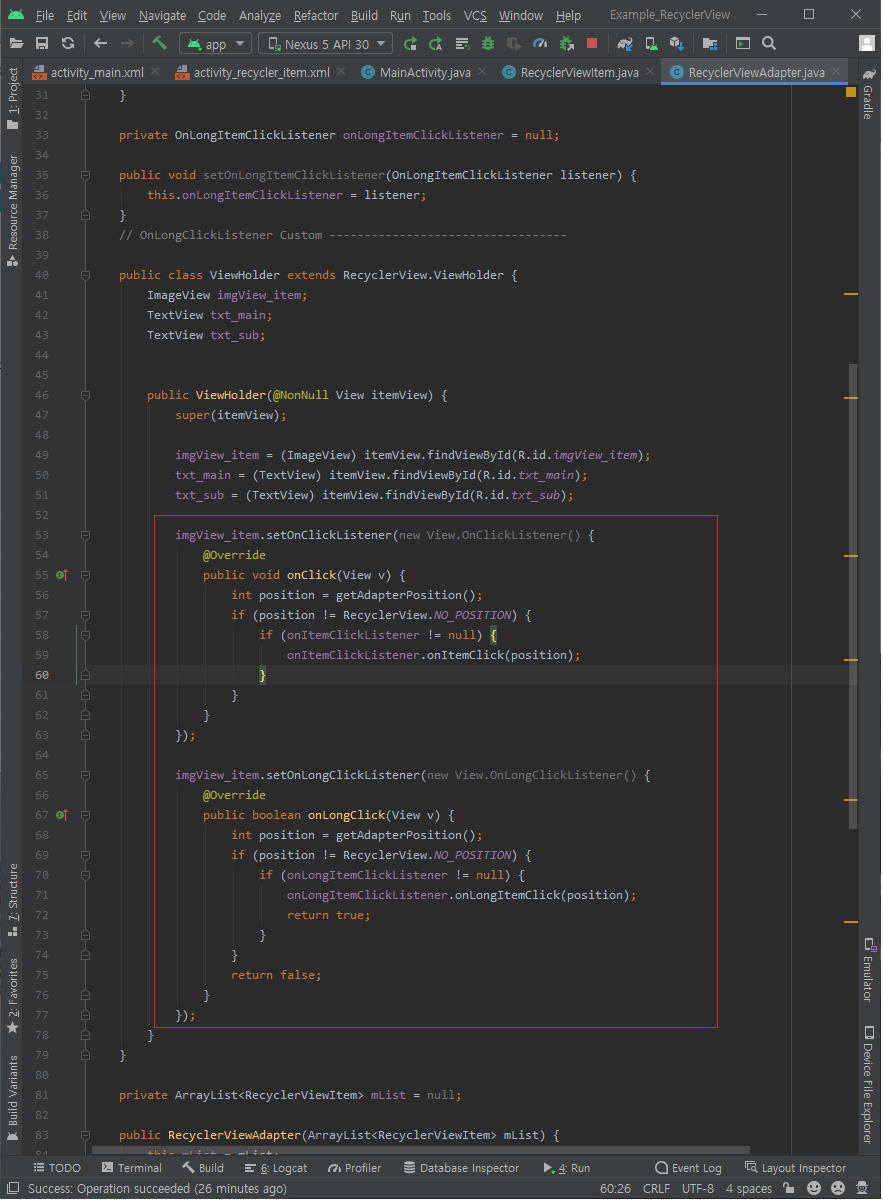Open the Refactor menu
The width and height of the screenshot is (883, 1200).
[x=316, y=15]
